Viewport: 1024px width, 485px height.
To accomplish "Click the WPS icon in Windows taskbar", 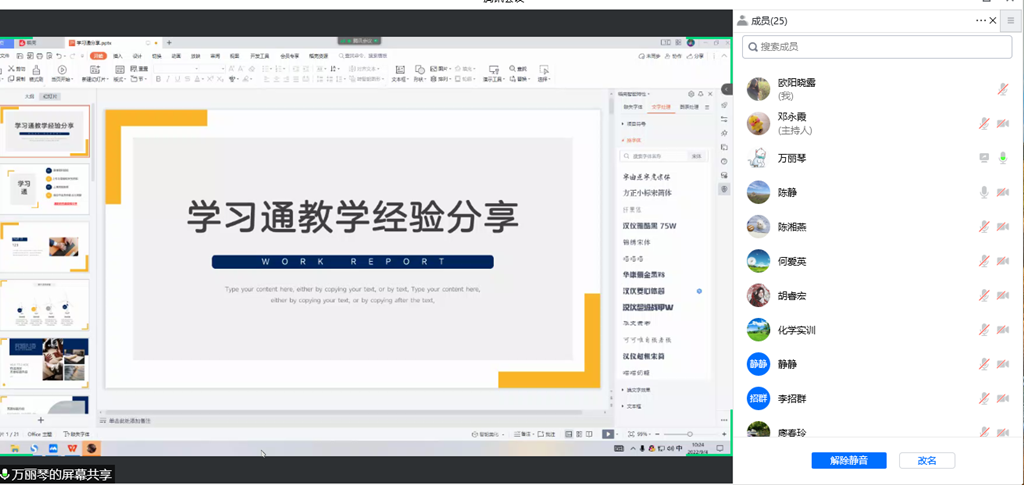I will point(72,448).
